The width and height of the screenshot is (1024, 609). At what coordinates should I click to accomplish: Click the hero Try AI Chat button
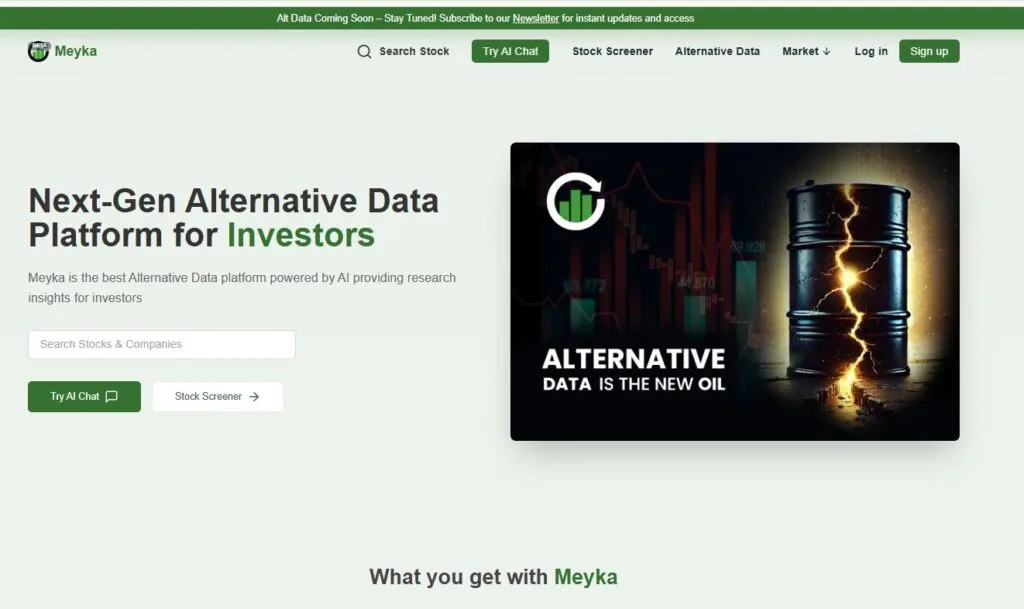[x=84, y=396]
